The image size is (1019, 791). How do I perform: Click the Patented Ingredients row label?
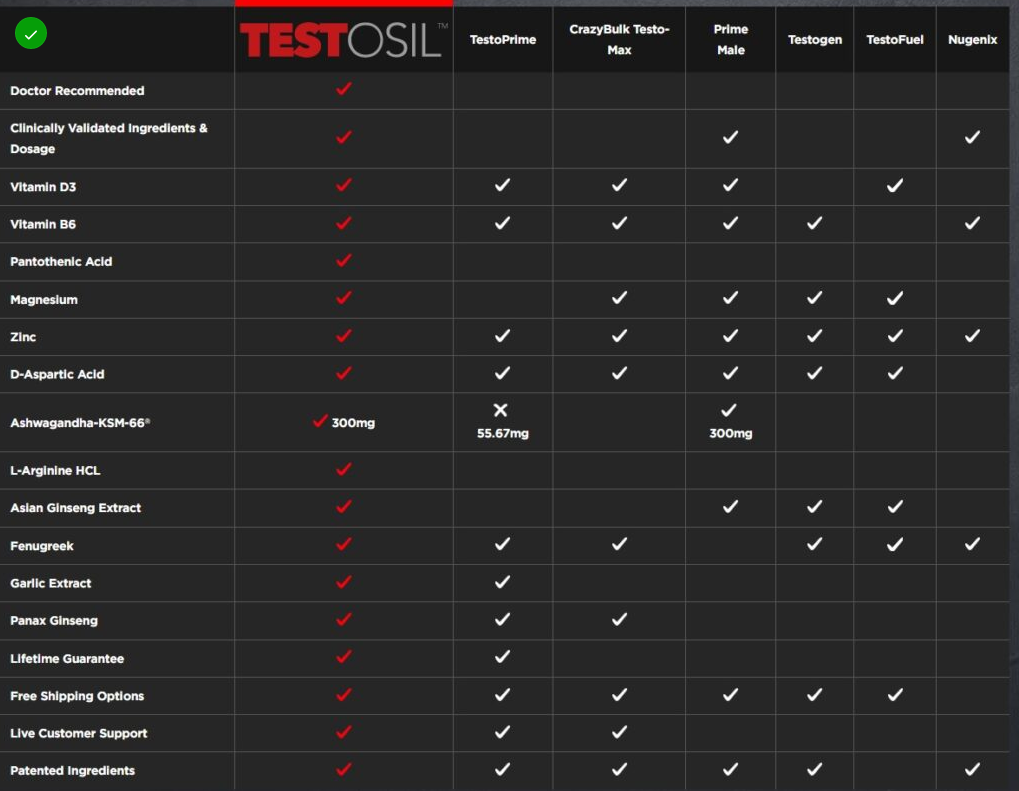click(x=72, y=771)
